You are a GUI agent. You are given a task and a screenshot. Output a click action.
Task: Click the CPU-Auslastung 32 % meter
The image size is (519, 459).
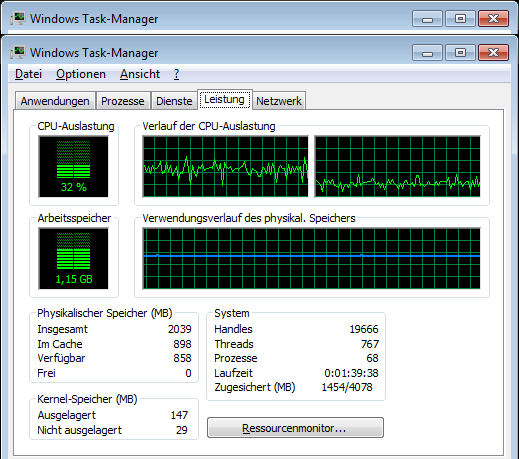click(x=73, y=167)
